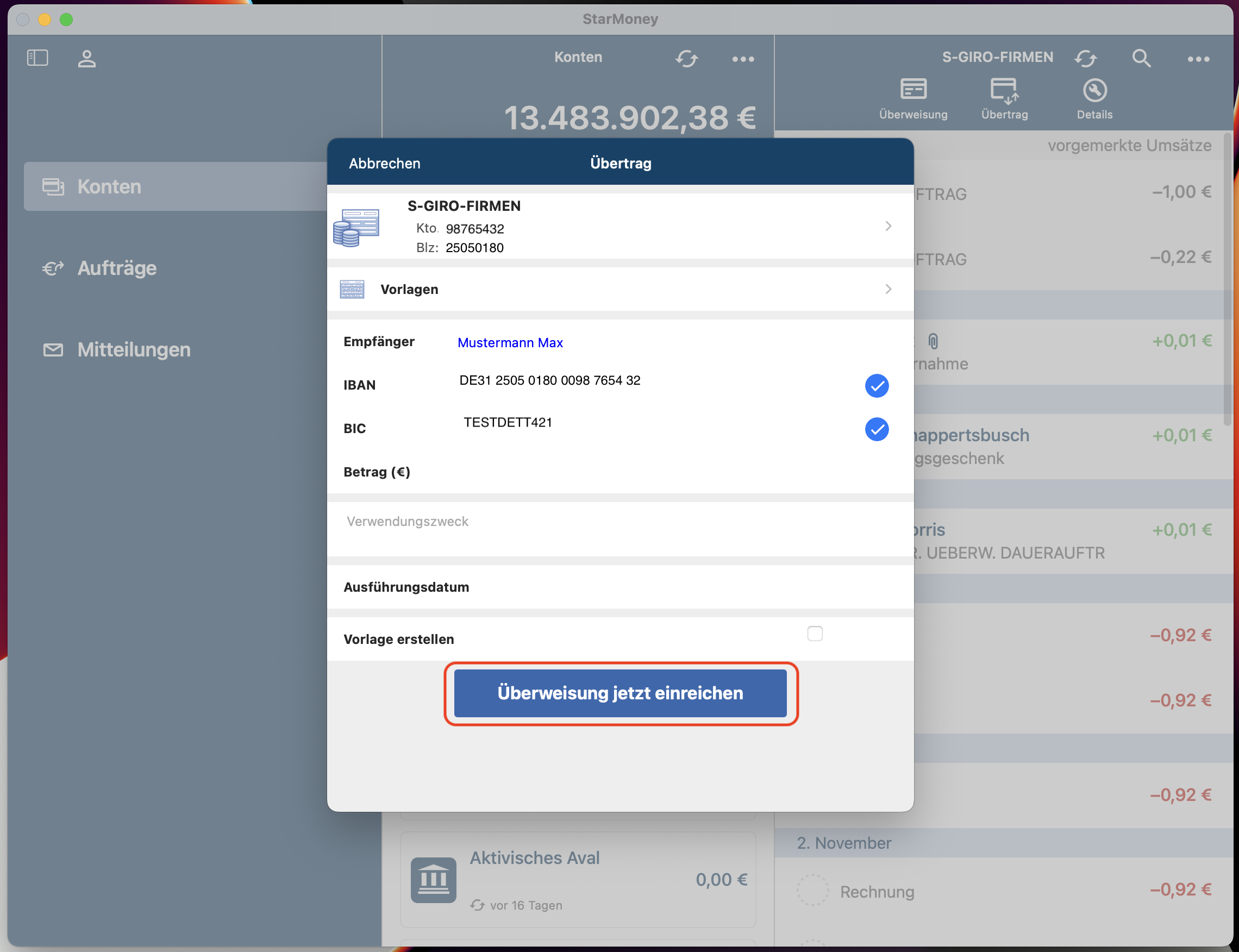Click the Aktivisches Aval 0,00 € balance
Screen dimensions: 1239x952
click(x=721, y=880)
